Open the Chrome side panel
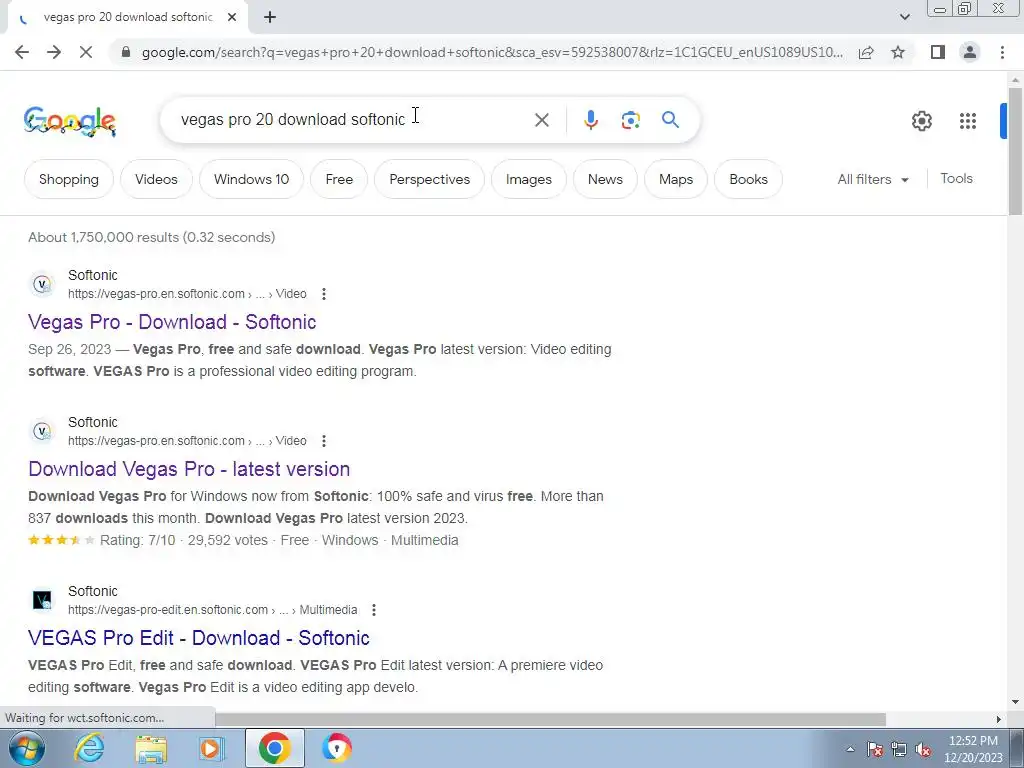 tap(938, 52)
